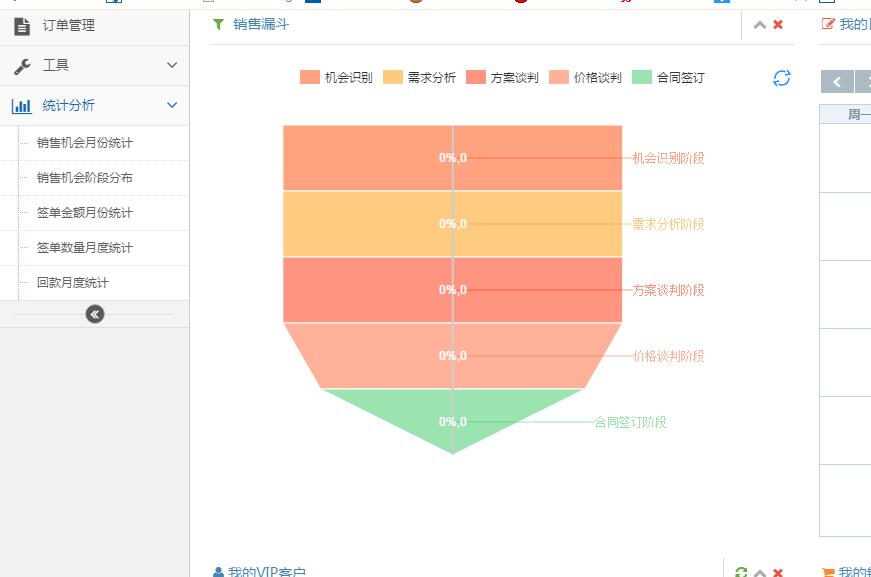
Task: Expand the 工具 menu chevron
Action: click(172, 65)
